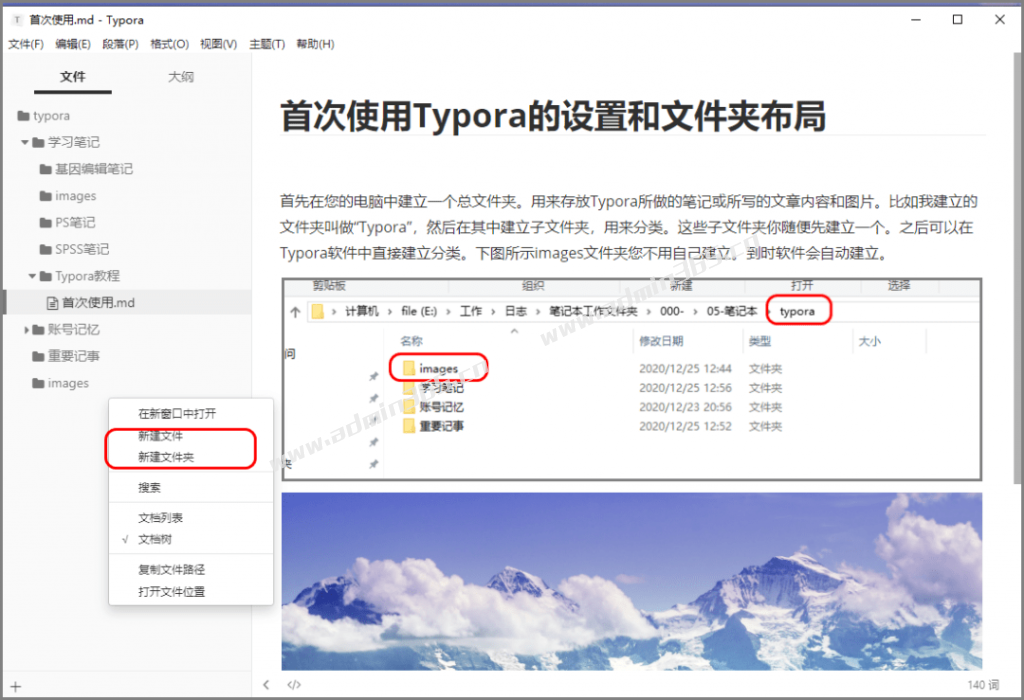Click the 账号记忆 folder icon
This screenshot has width=1024, height=700.
pos(39,330)
